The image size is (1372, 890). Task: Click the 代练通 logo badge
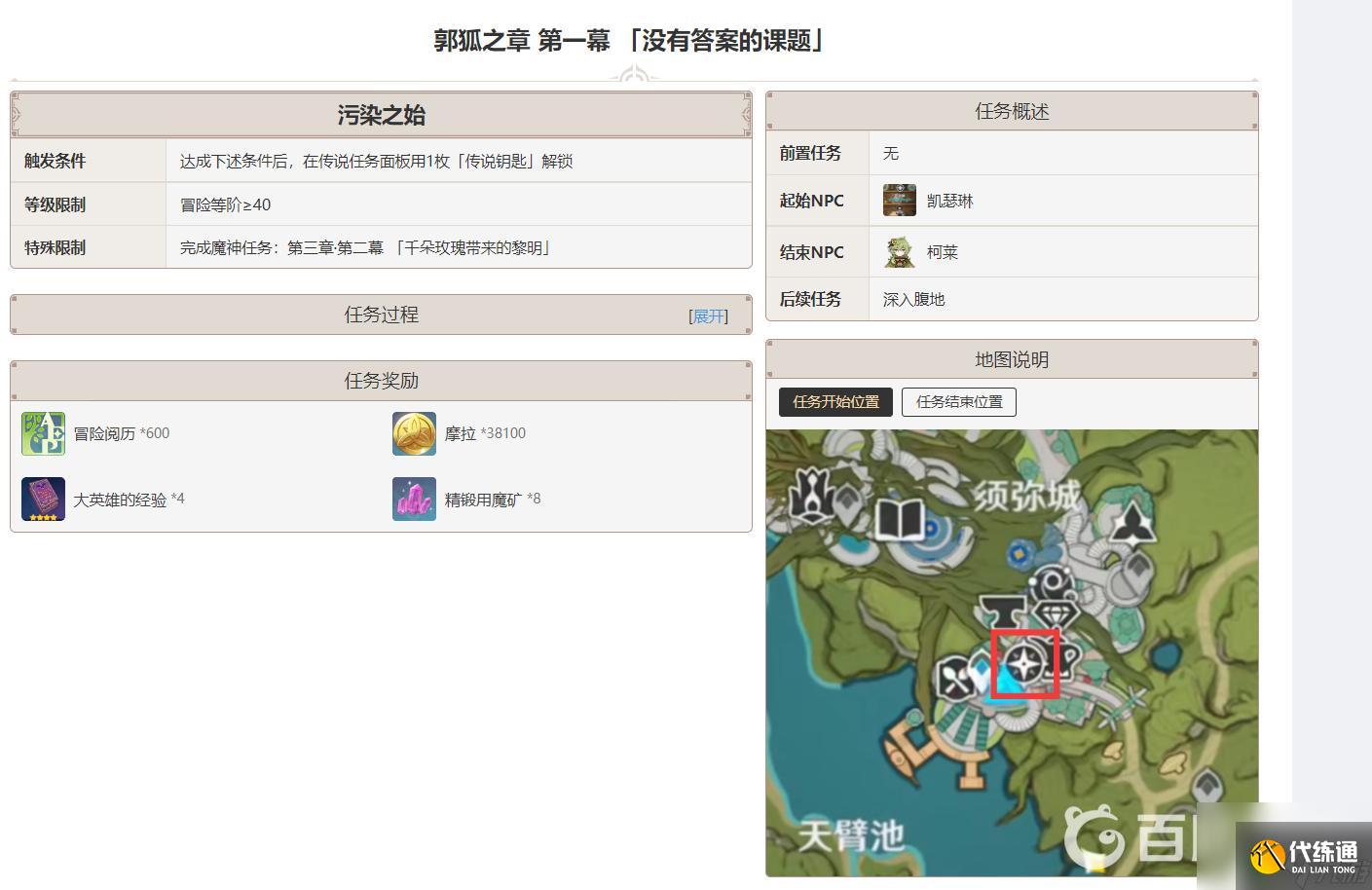(x=1305, y=856)
